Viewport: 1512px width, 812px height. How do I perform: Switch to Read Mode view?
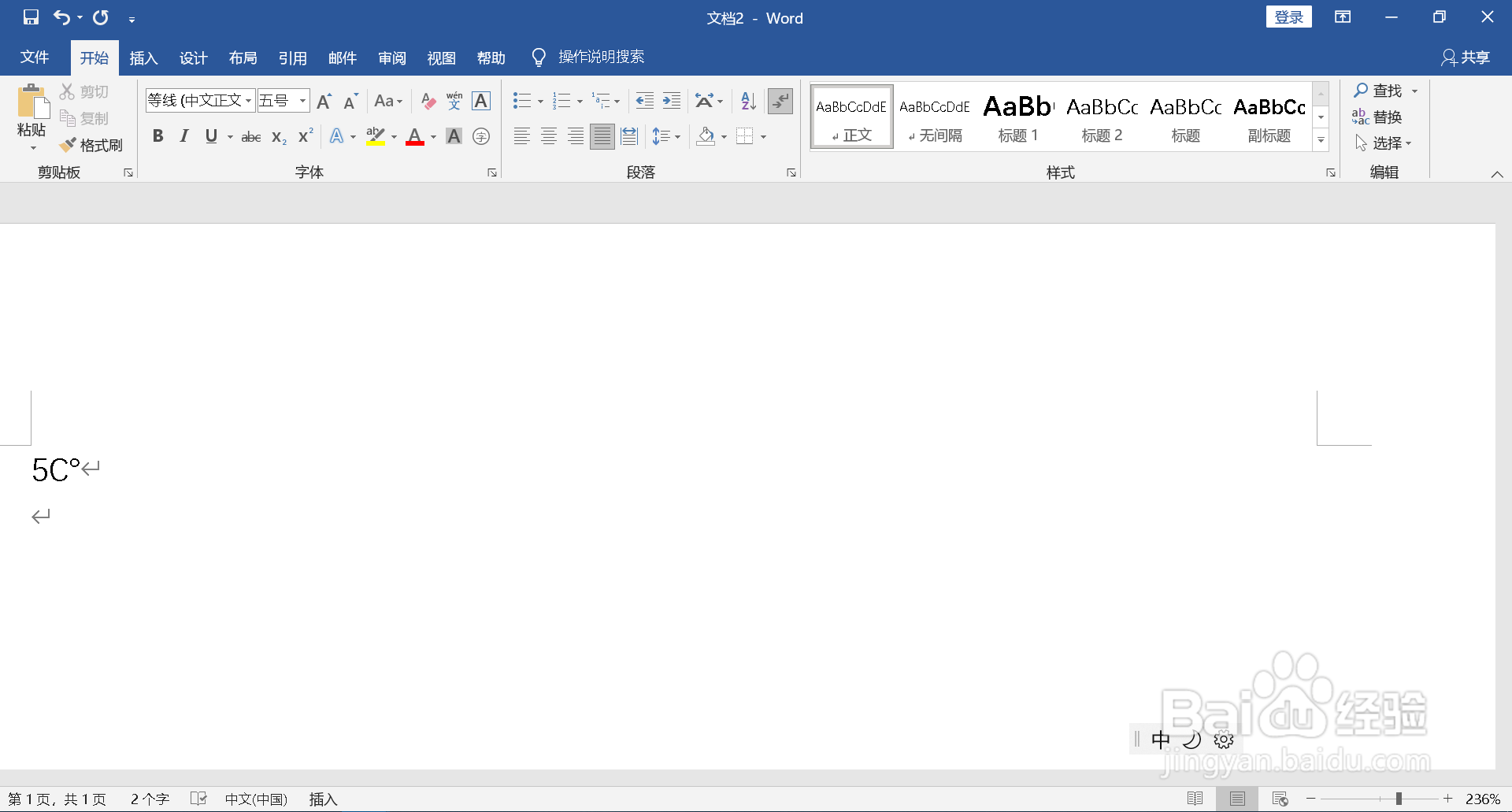click(1195, 799)
